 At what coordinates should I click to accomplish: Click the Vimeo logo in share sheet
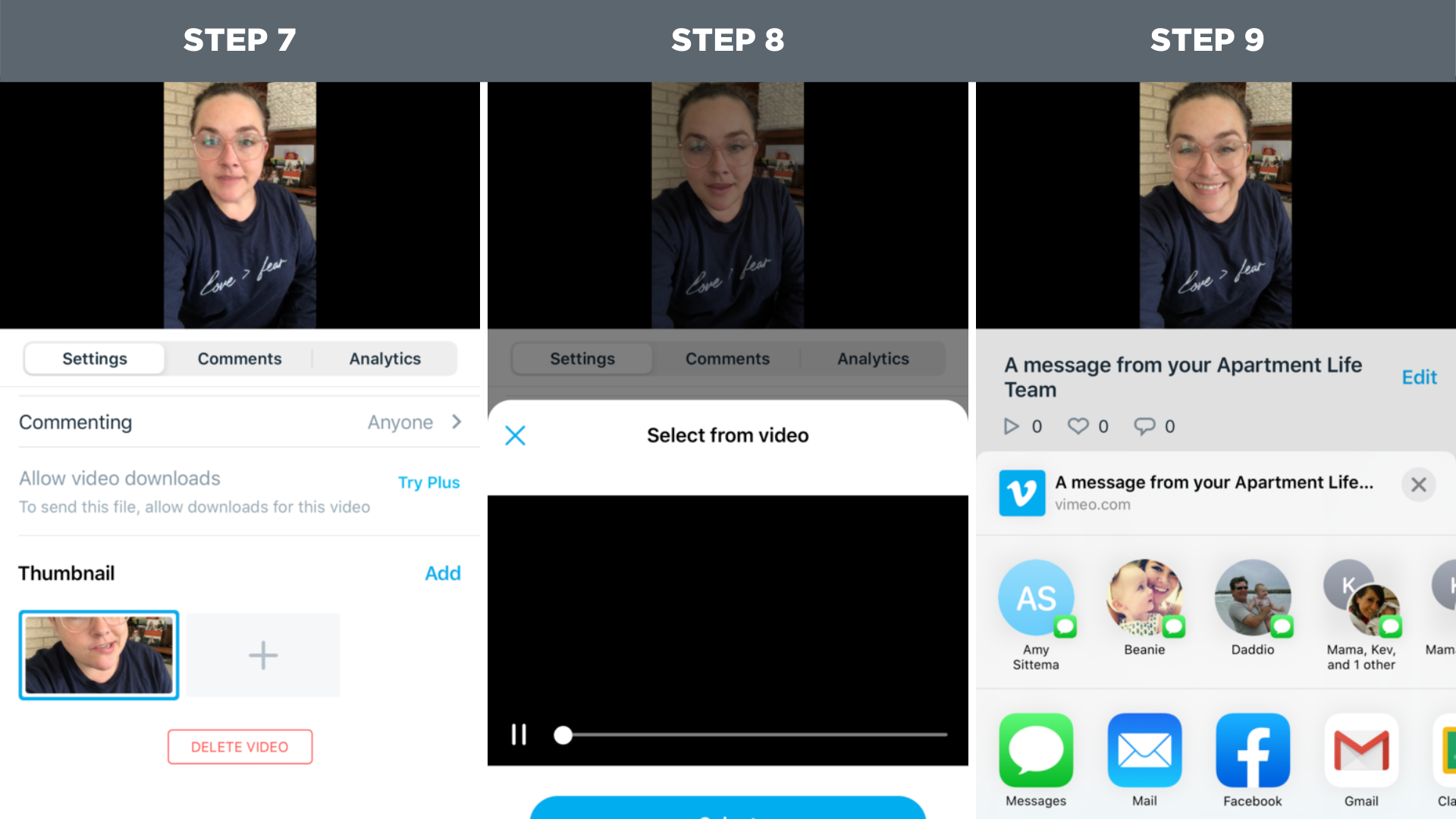[1021, 493]
